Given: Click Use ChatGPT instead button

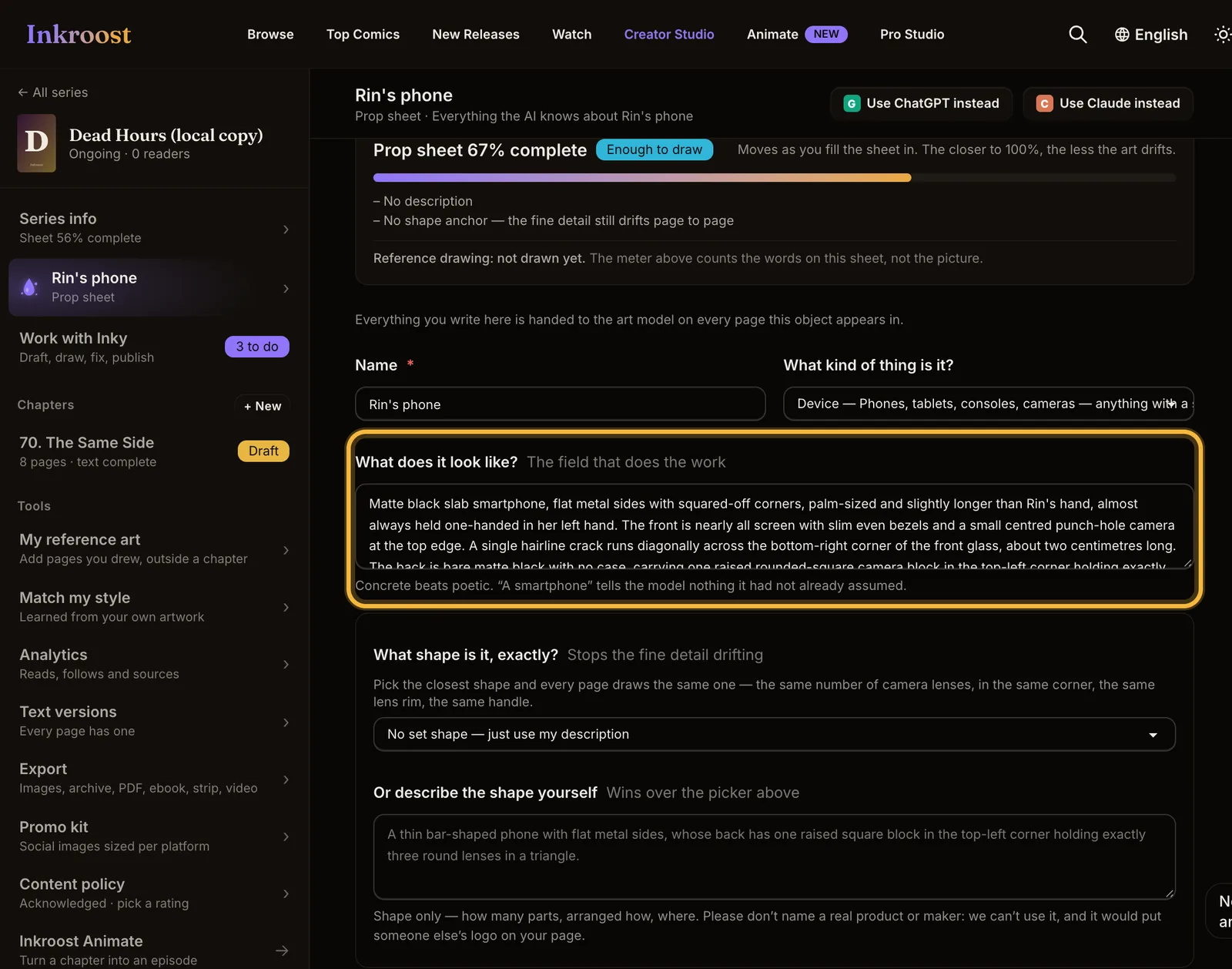Looking at the screenshot, I should tap(921, 103).
